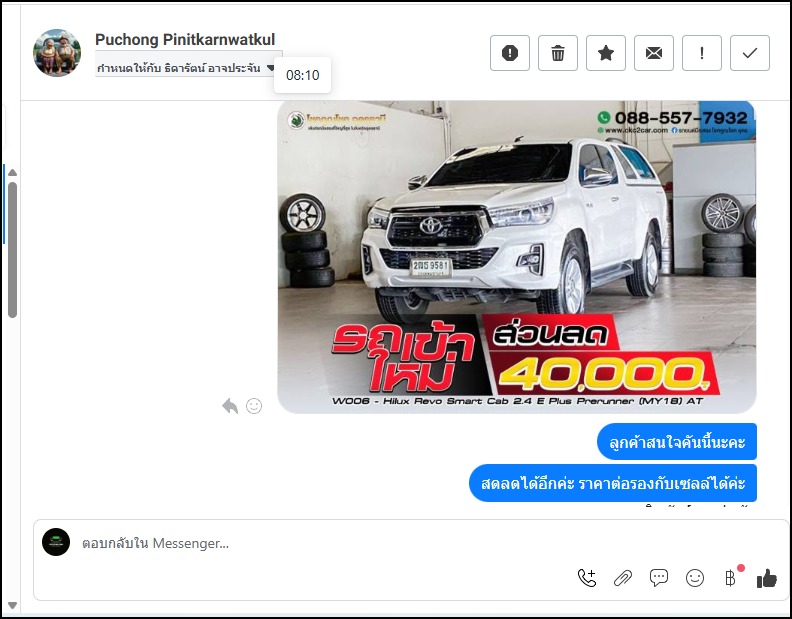Screen dimensions: 792x619
Task: Click the conversation scrollbar thumb
Action: coord(13,250)
